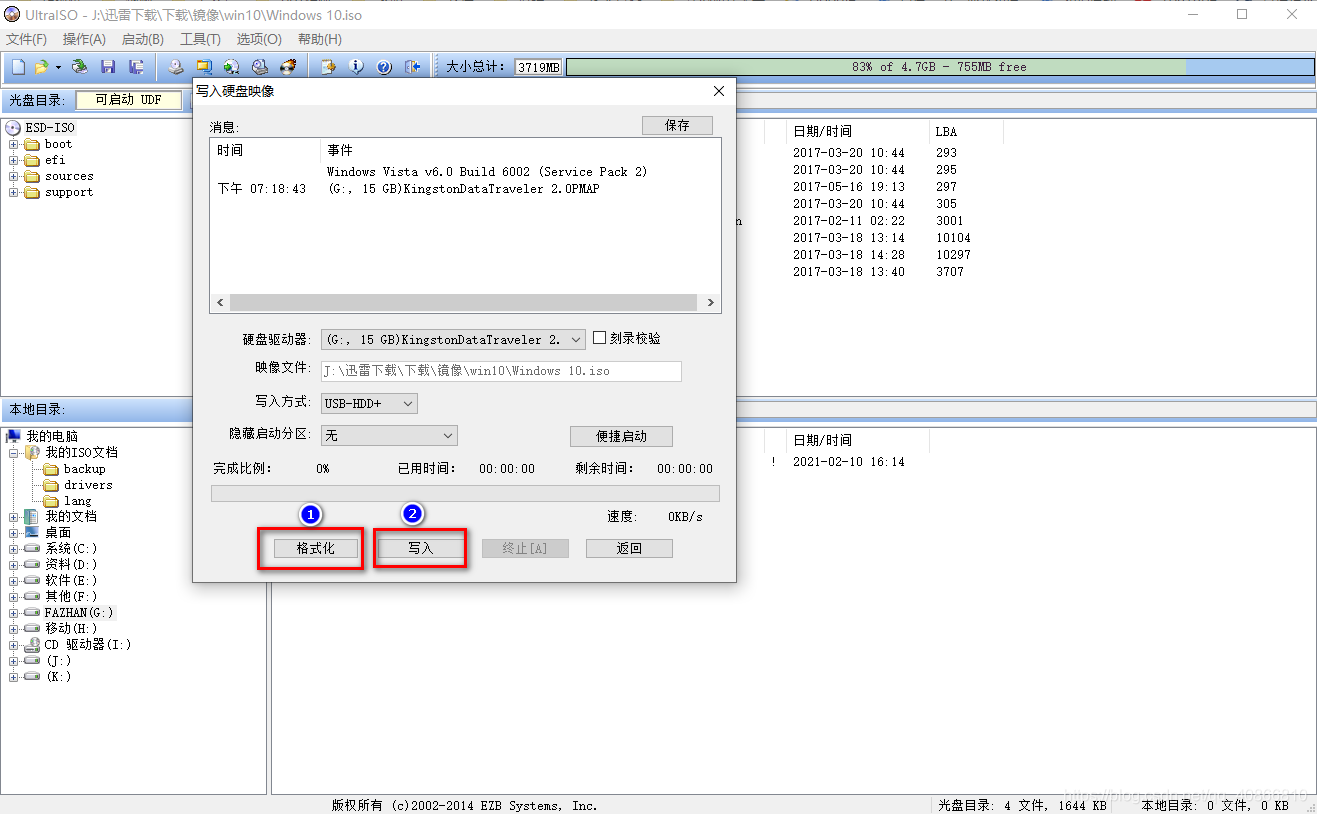Expand the efi folder in image tree
The width and height of the screenshot is (1317, 814).
click(14, 160)
